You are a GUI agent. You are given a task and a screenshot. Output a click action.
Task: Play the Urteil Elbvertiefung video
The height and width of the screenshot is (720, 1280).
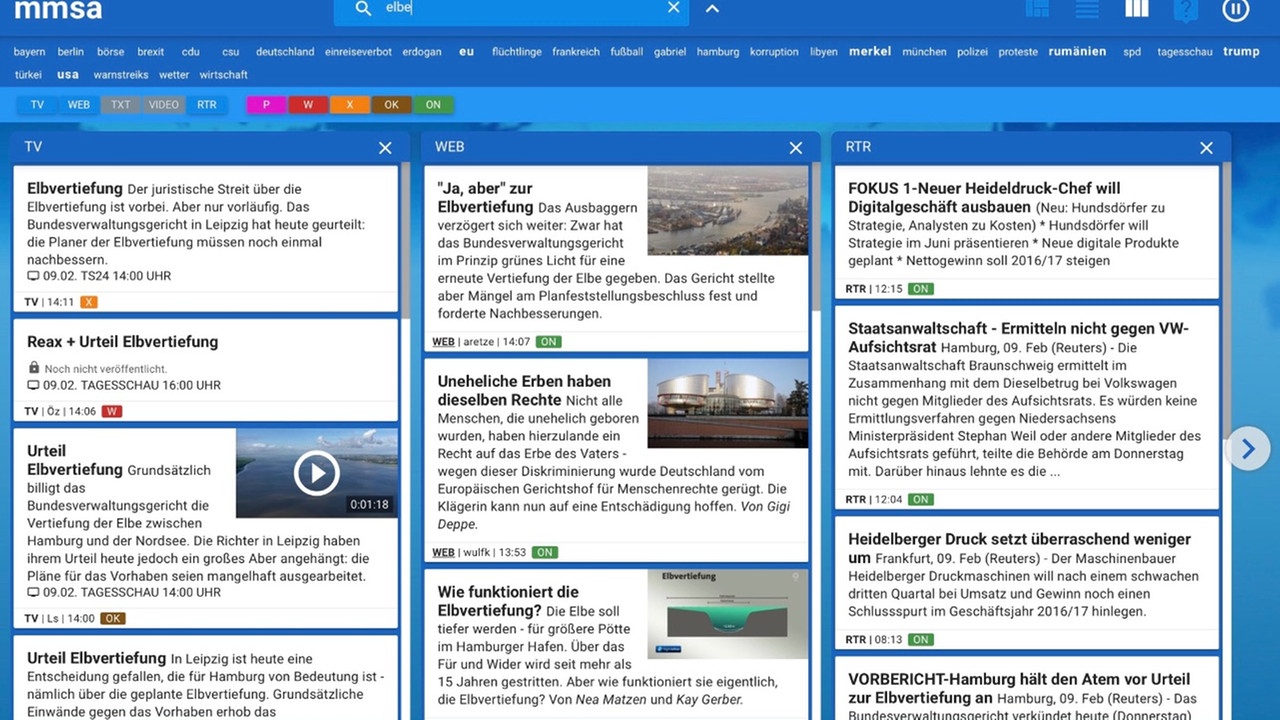tap(317, 473)
